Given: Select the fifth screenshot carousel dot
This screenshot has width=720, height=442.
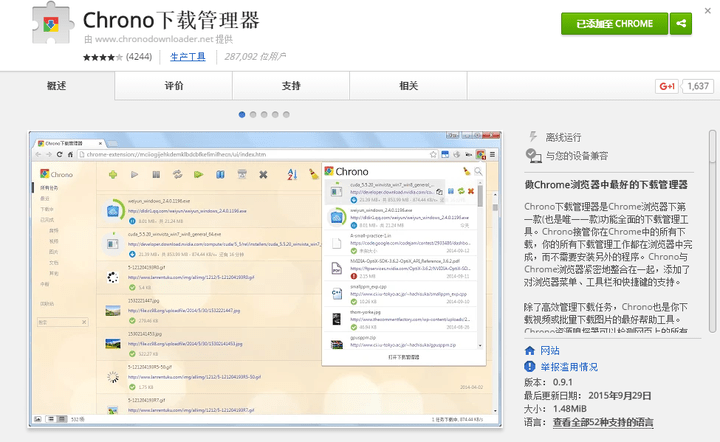Looking at the screenshot, I should tap(286, 115).
